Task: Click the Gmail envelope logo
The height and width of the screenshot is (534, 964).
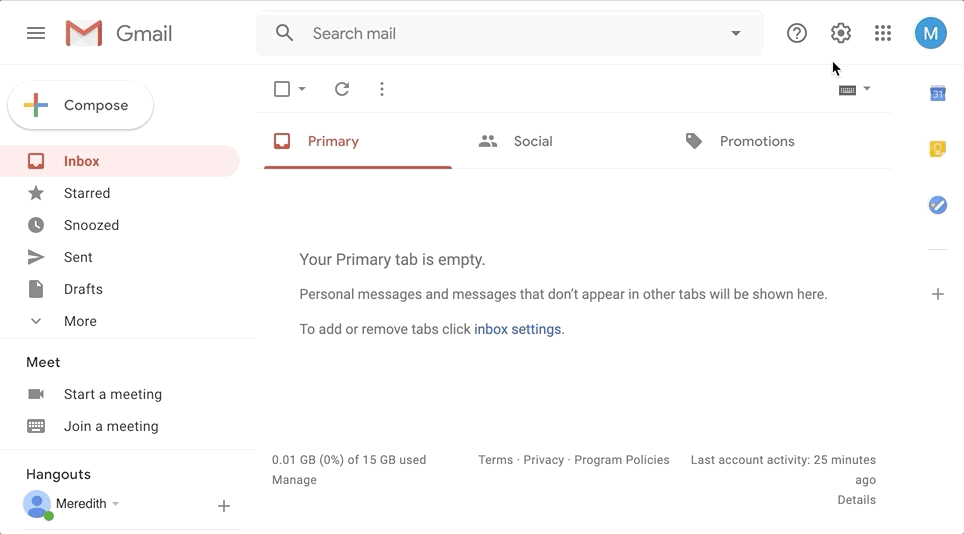Action: [84, 33]
